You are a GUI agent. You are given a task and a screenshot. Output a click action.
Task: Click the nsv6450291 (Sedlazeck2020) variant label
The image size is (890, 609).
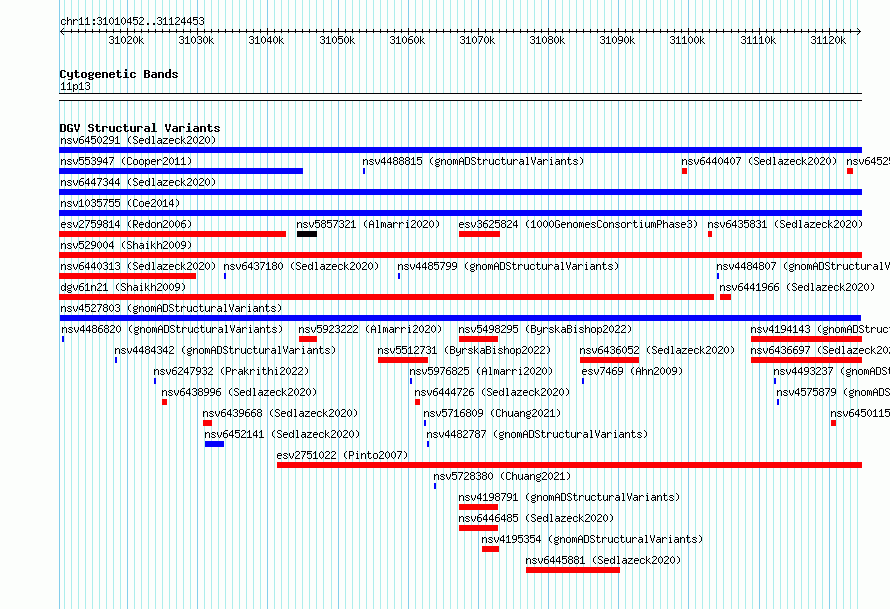pyautogui.click(x=138, y=140)
